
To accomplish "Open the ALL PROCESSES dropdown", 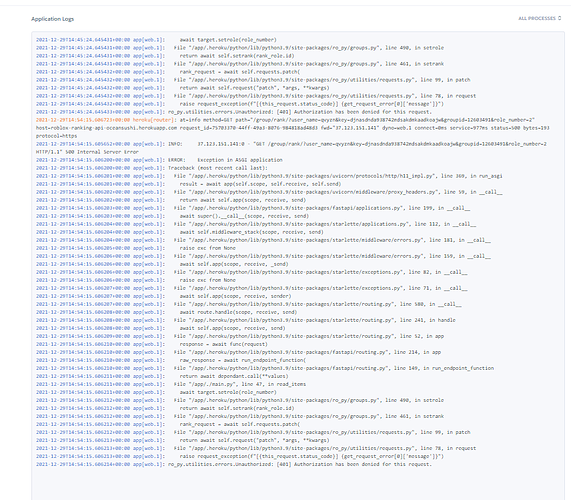I will click(540, 18).
